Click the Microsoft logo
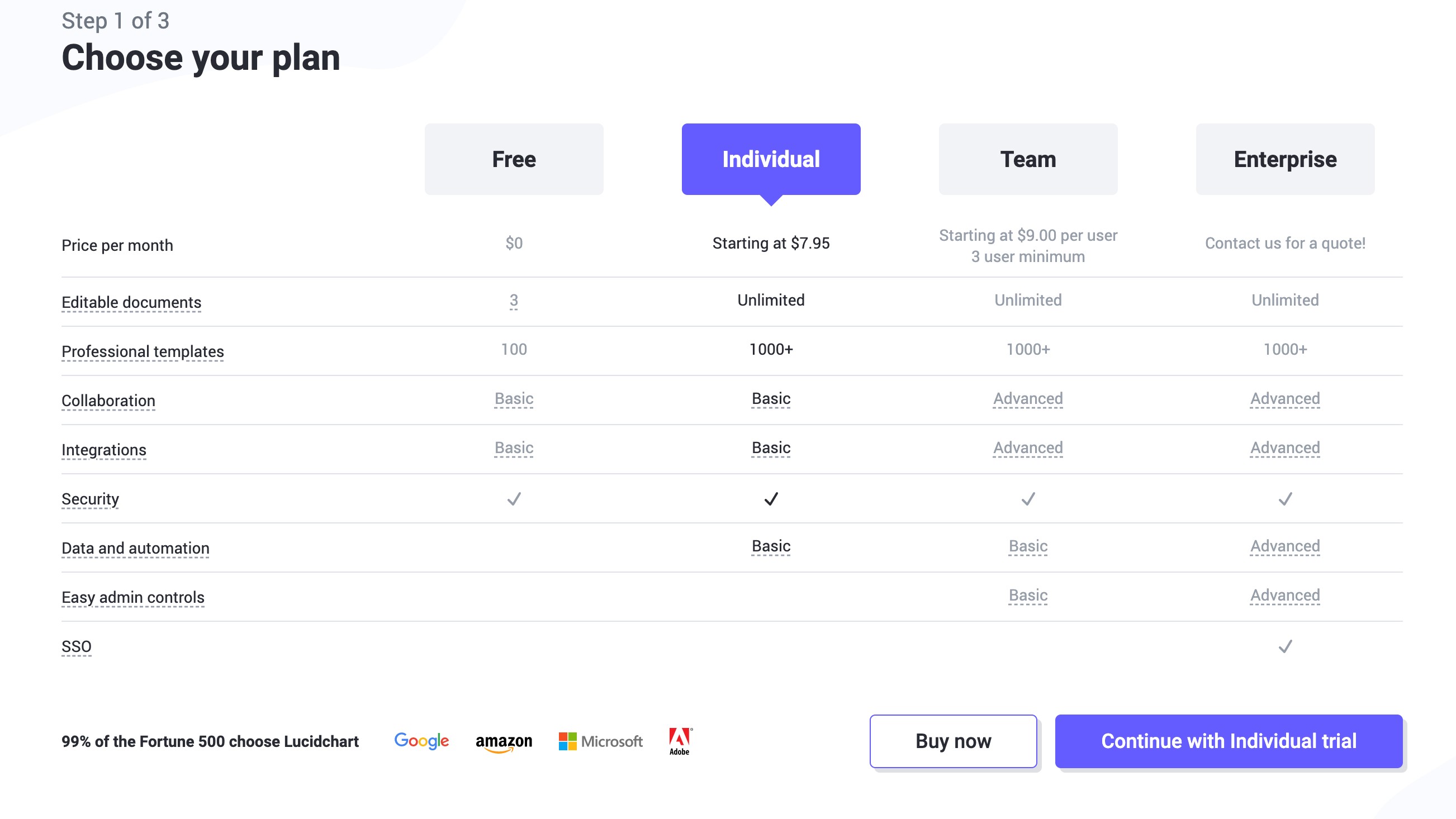This screenshot has width=1456, height=819. tap(600, 741)
